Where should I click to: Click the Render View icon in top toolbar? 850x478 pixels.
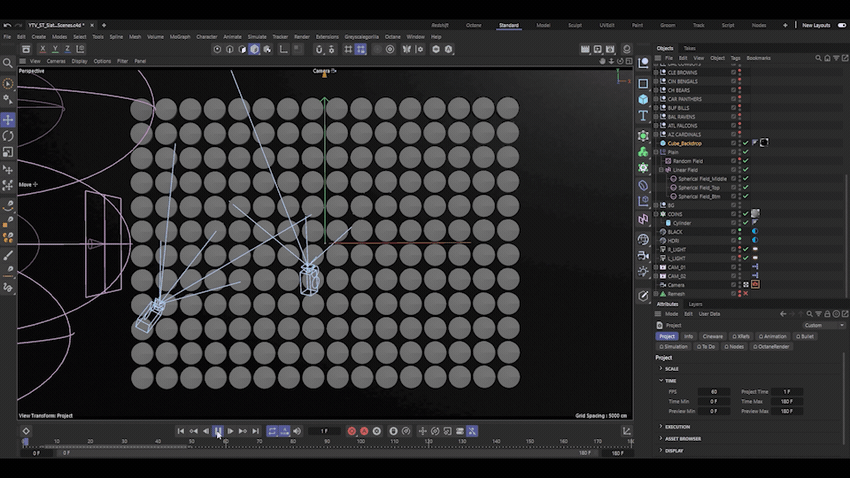pos(585,49)
